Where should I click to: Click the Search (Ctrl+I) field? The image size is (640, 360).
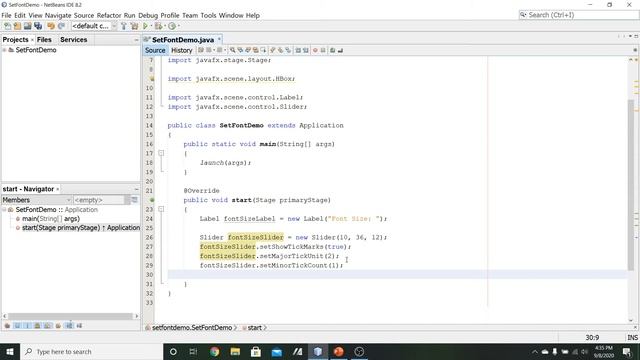[579, 15]
